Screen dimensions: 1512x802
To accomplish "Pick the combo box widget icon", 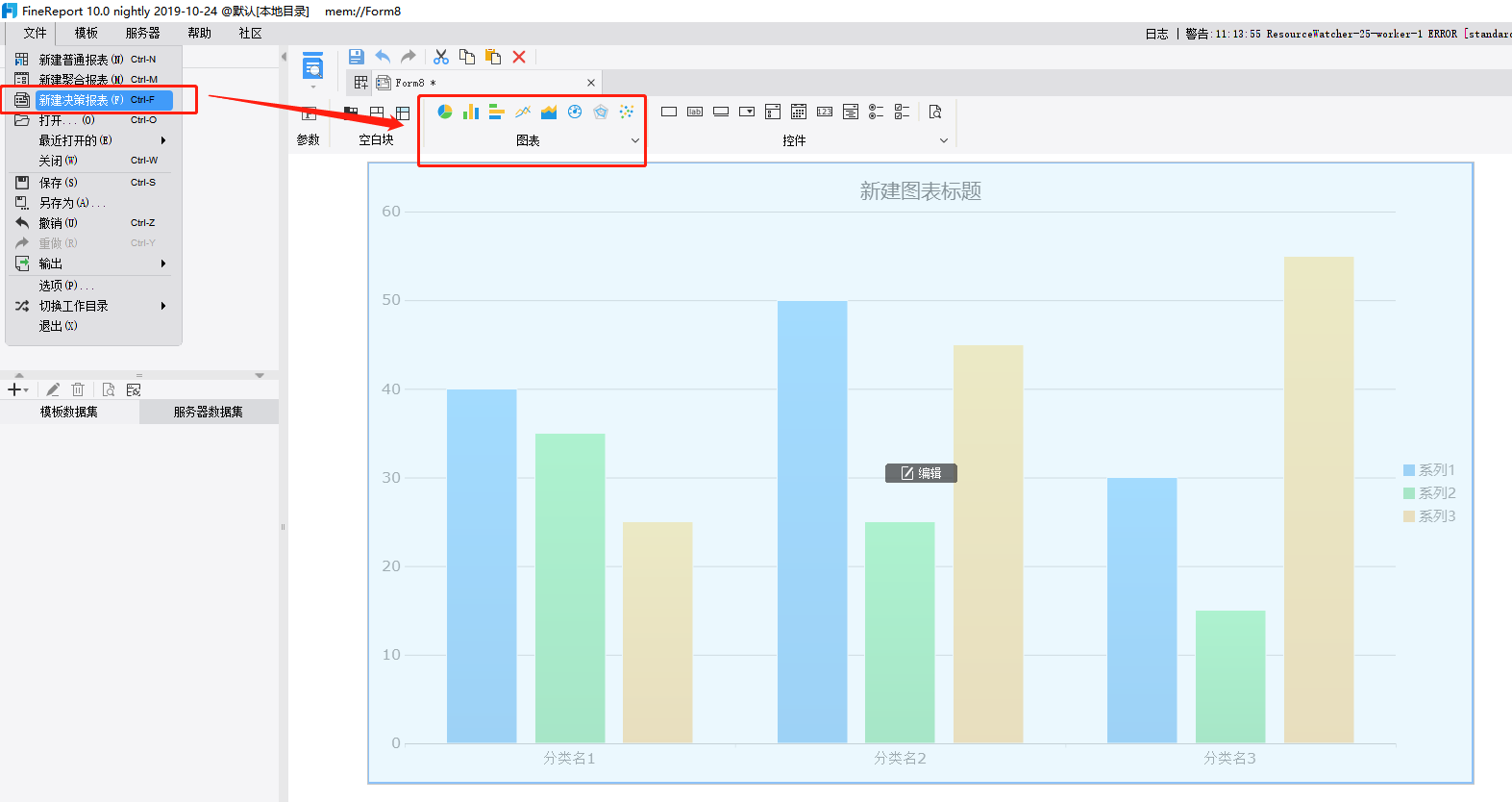I will click(x=747, y=112).
